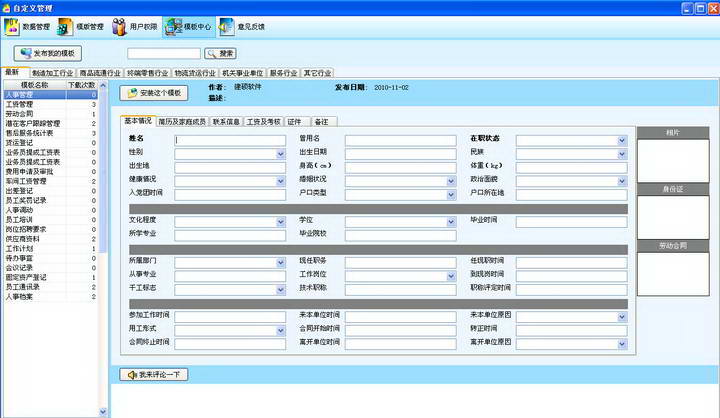The width and height of the screenshot is (720, 418).
Task: Expand the 文化程度 dropdown
Action: click(x=281, y=222)
